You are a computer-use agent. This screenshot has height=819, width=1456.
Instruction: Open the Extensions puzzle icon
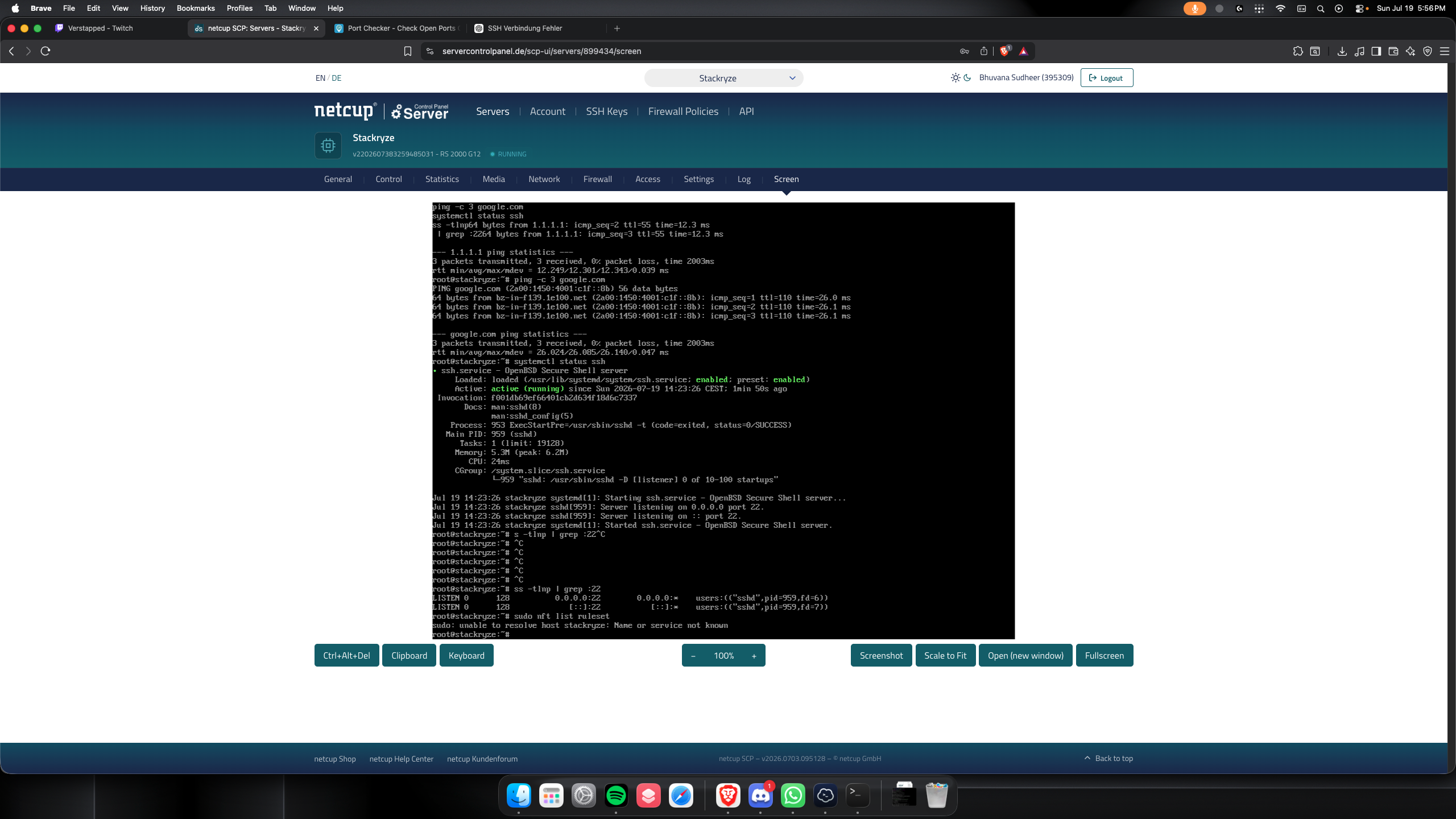[x=1298, y=51]
